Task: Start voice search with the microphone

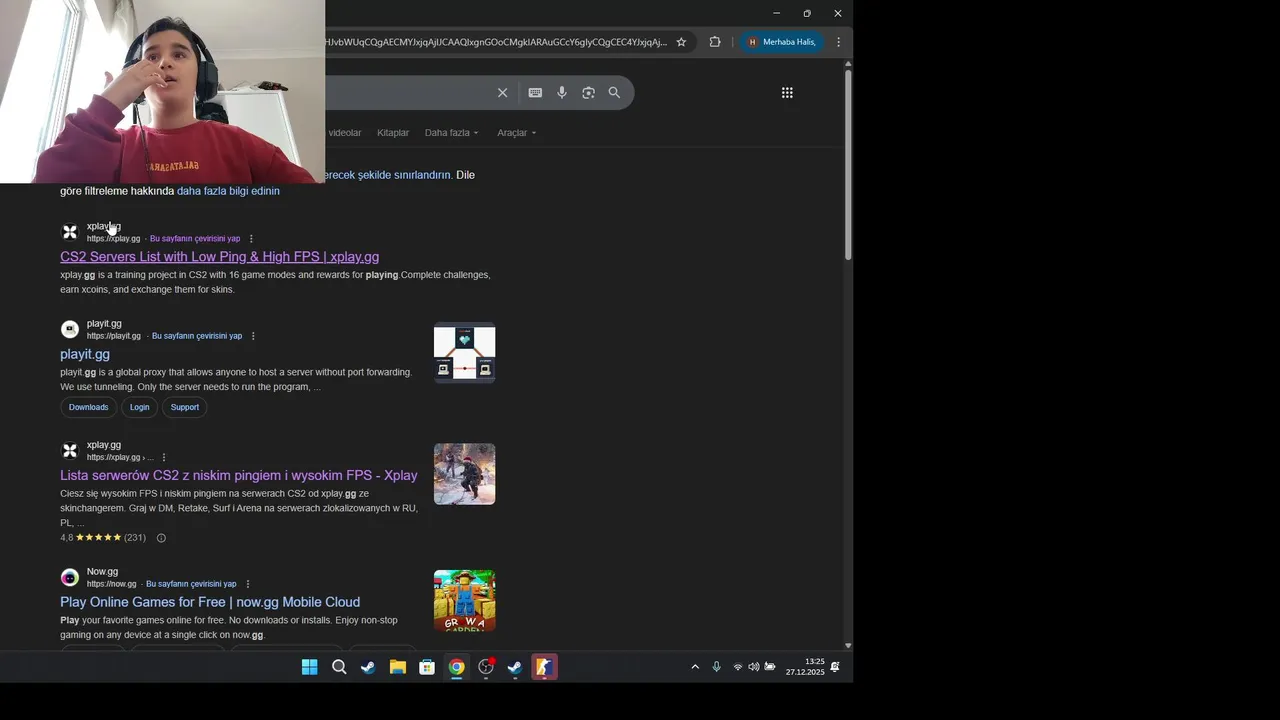Action: click(562, 93)
